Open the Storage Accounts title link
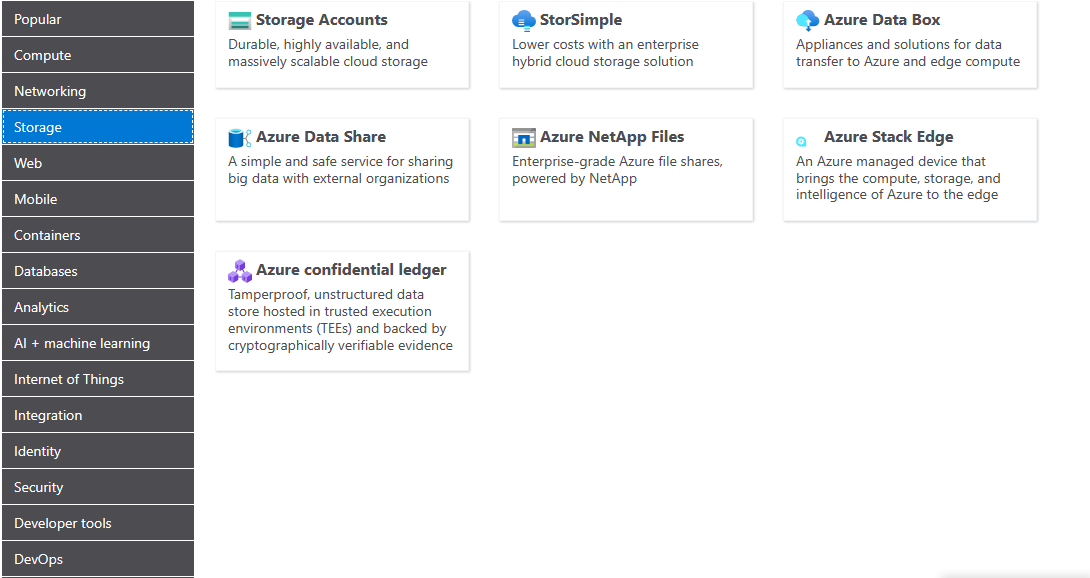1090x578 pixels. coord(321,20)
